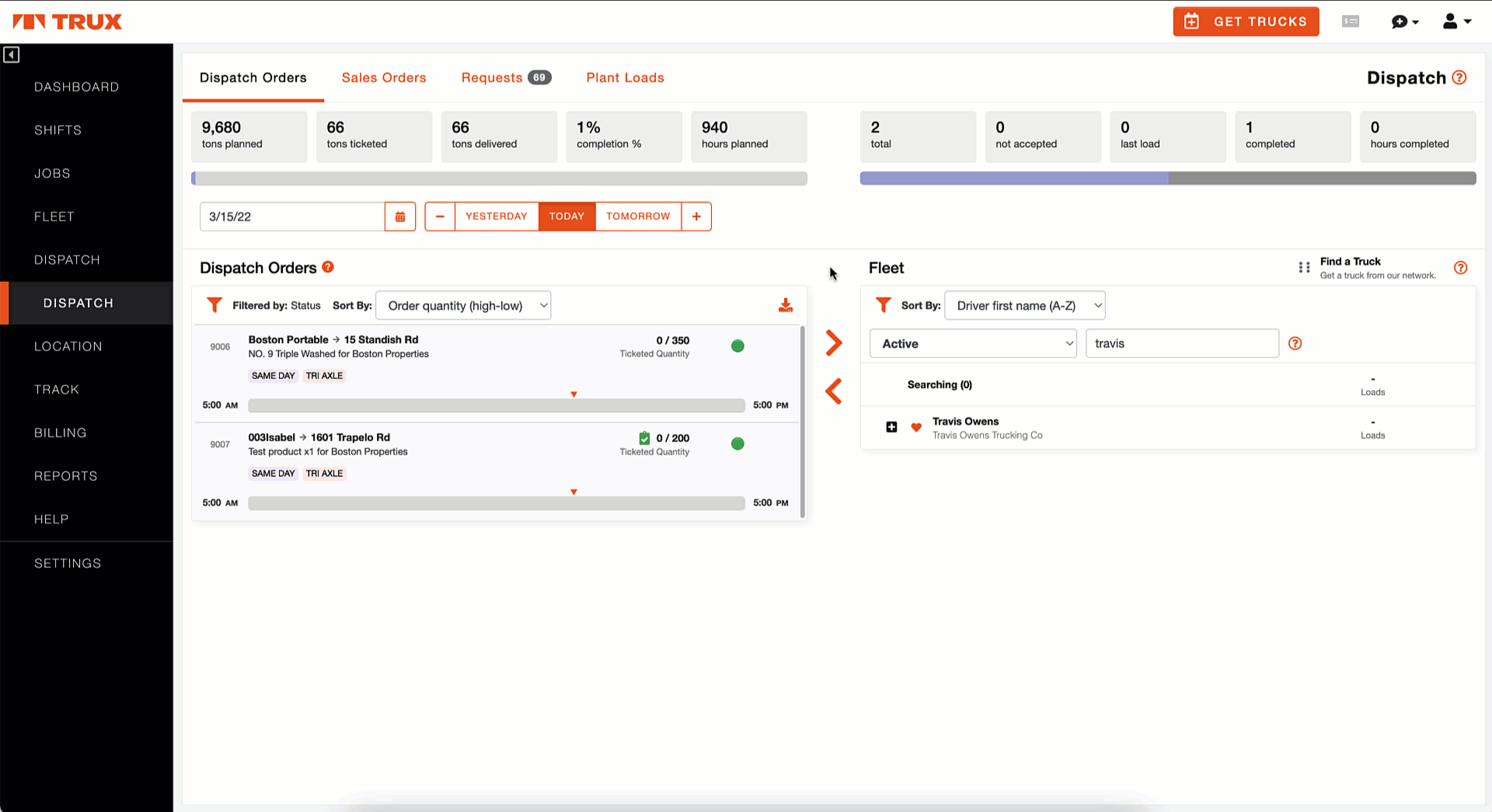Open Settings in the sidebar
The width and height of the screenshot is (1492, 812).
[x=68, y=563]
